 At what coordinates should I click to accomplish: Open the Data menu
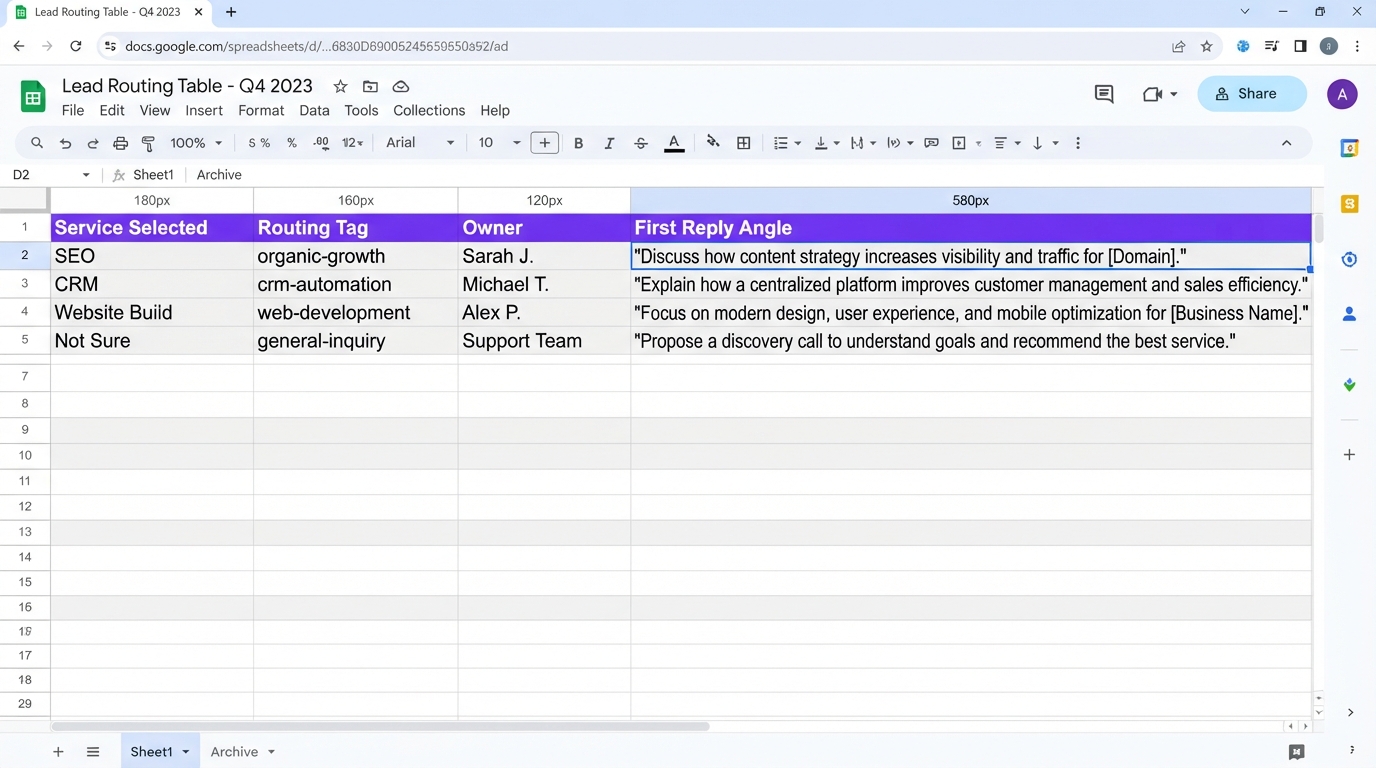(314, 110)
